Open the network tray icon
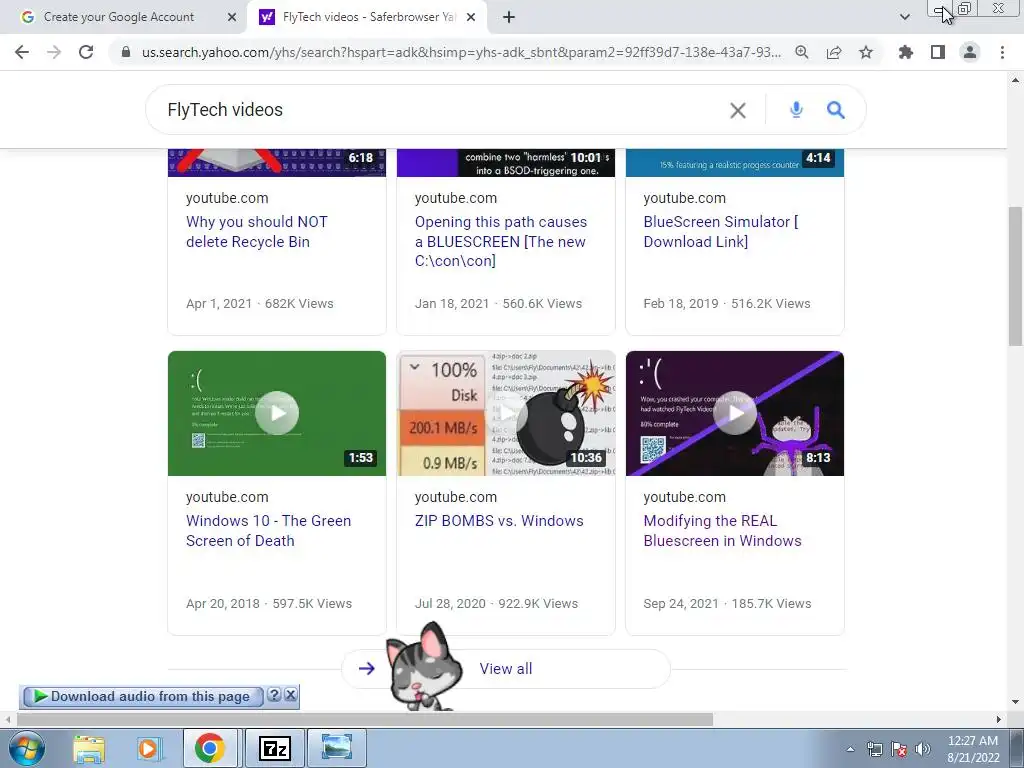1024x768 pixels. click(874, 749)
